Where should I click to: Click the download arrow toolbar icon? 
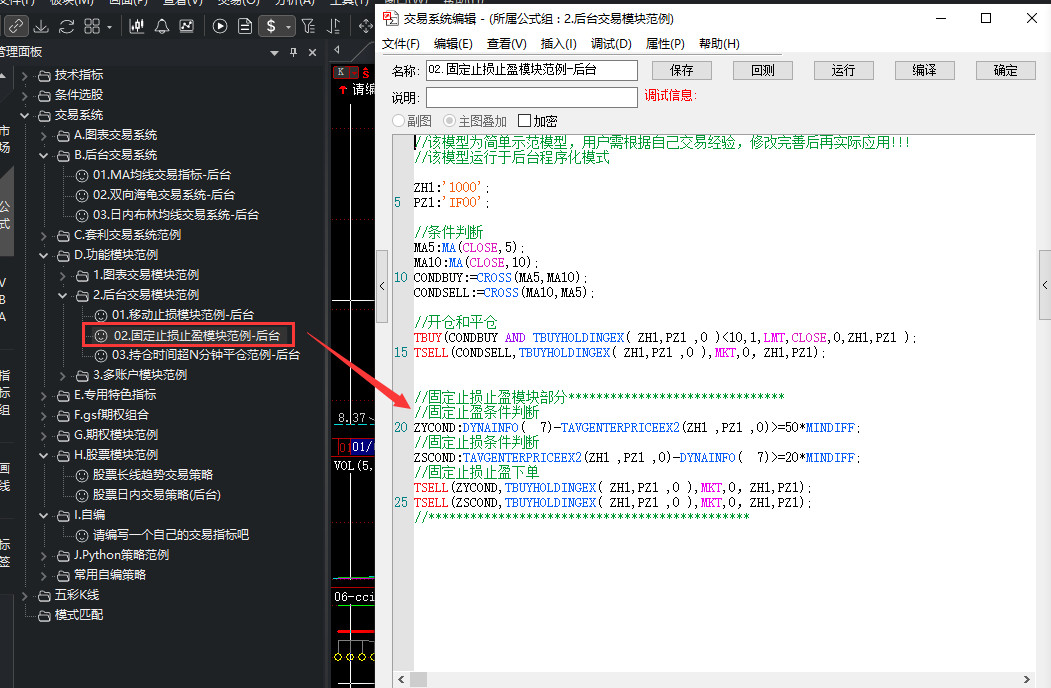pos(41,26)
